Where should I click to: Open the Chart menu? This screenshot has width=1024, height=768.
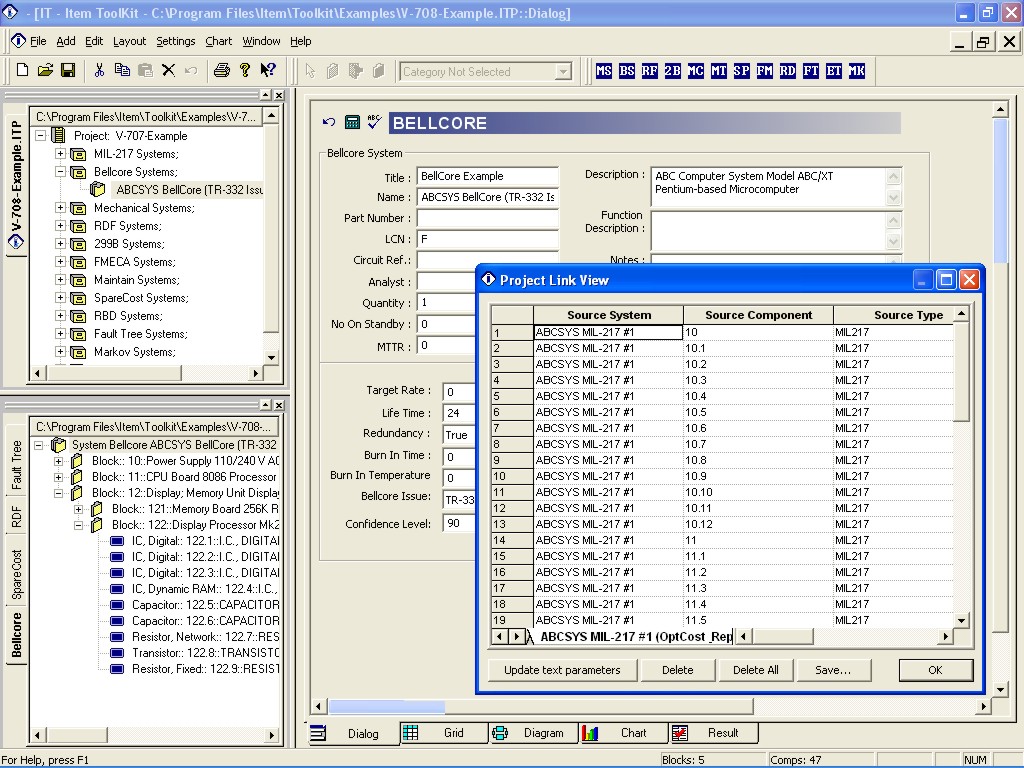(x=218, y=41)
